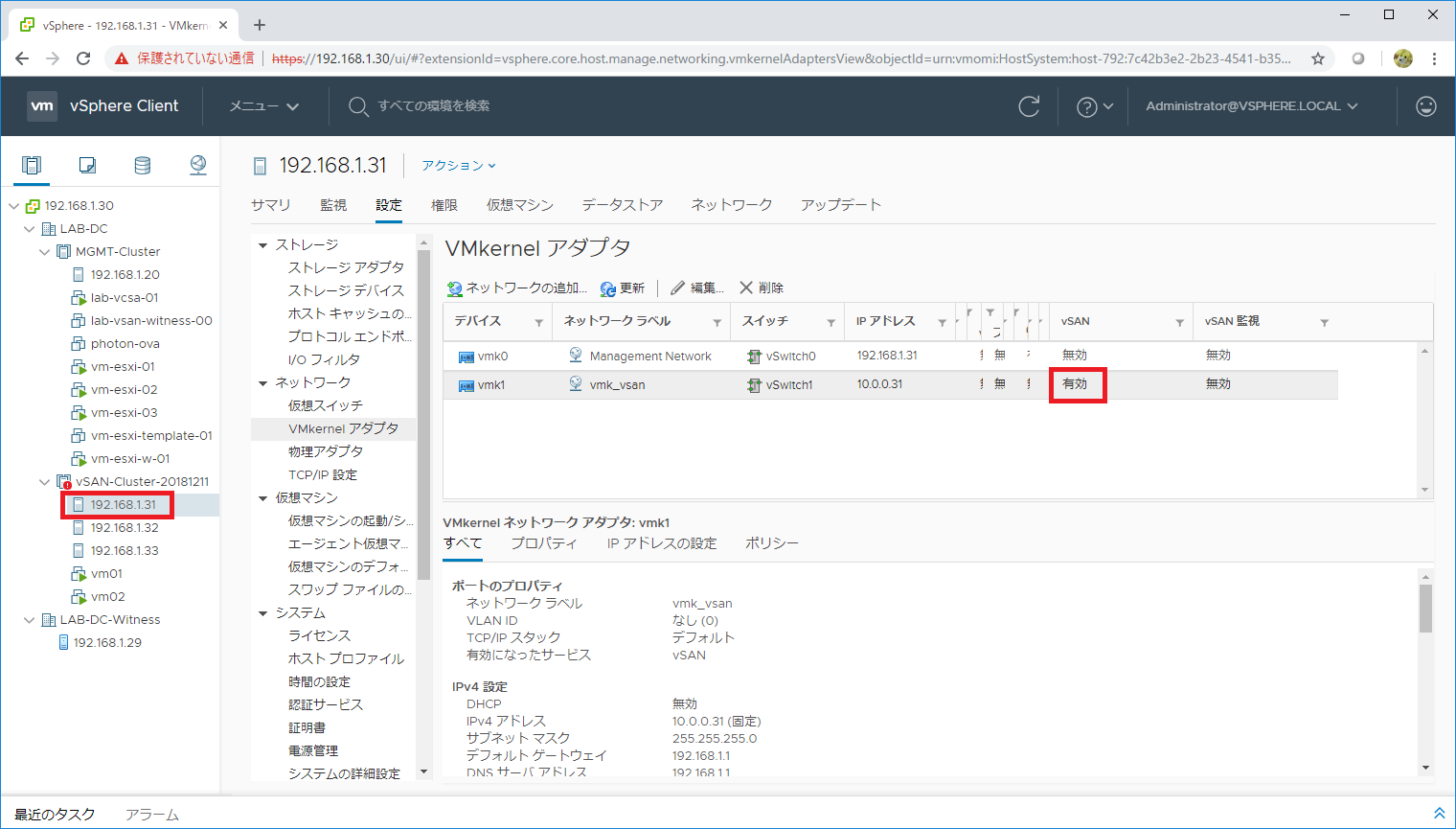The image size is (1456, 829).
Task: Click the smiley feedback icon
Action: point(1426,106)
